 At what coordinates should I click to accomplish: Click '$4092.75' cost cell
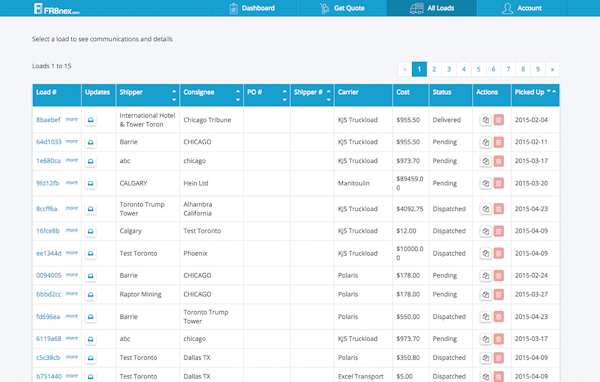410,209
